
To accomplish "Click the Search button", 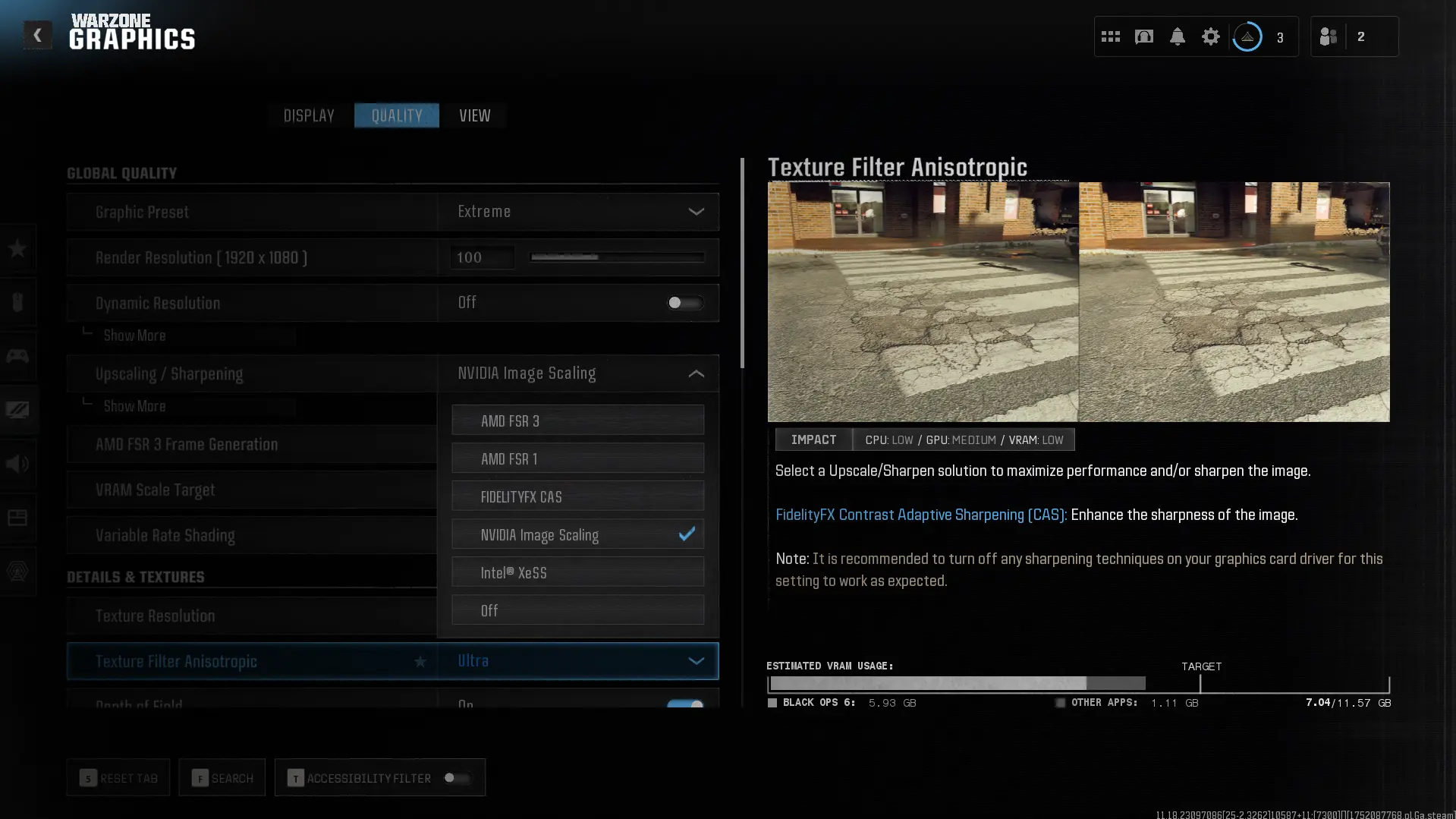I will click(222, 778).
